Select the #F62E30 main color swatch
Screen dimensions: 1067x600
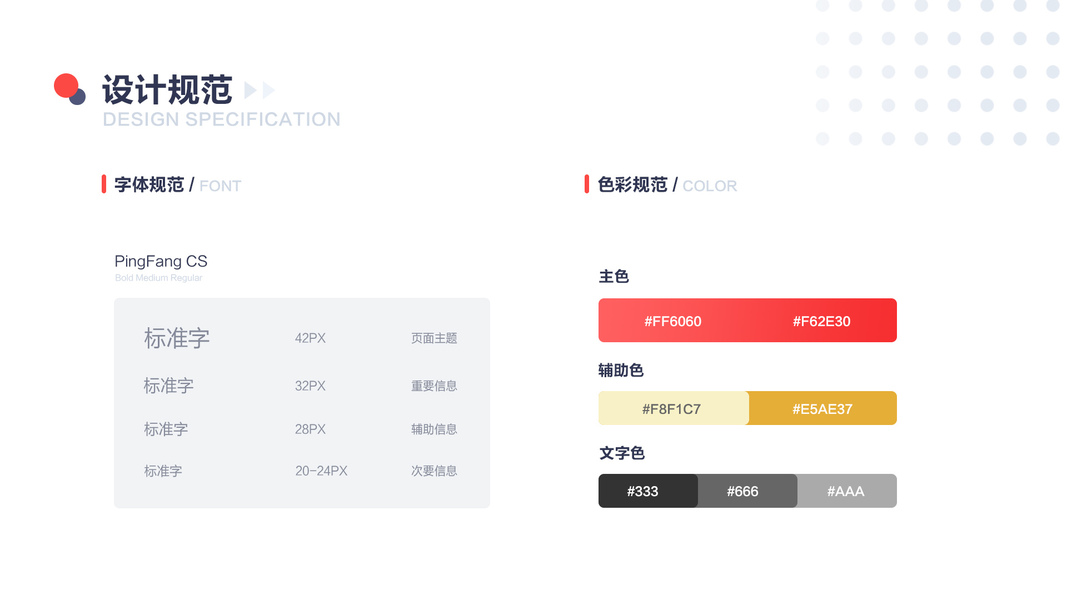(x=822, y=321)
